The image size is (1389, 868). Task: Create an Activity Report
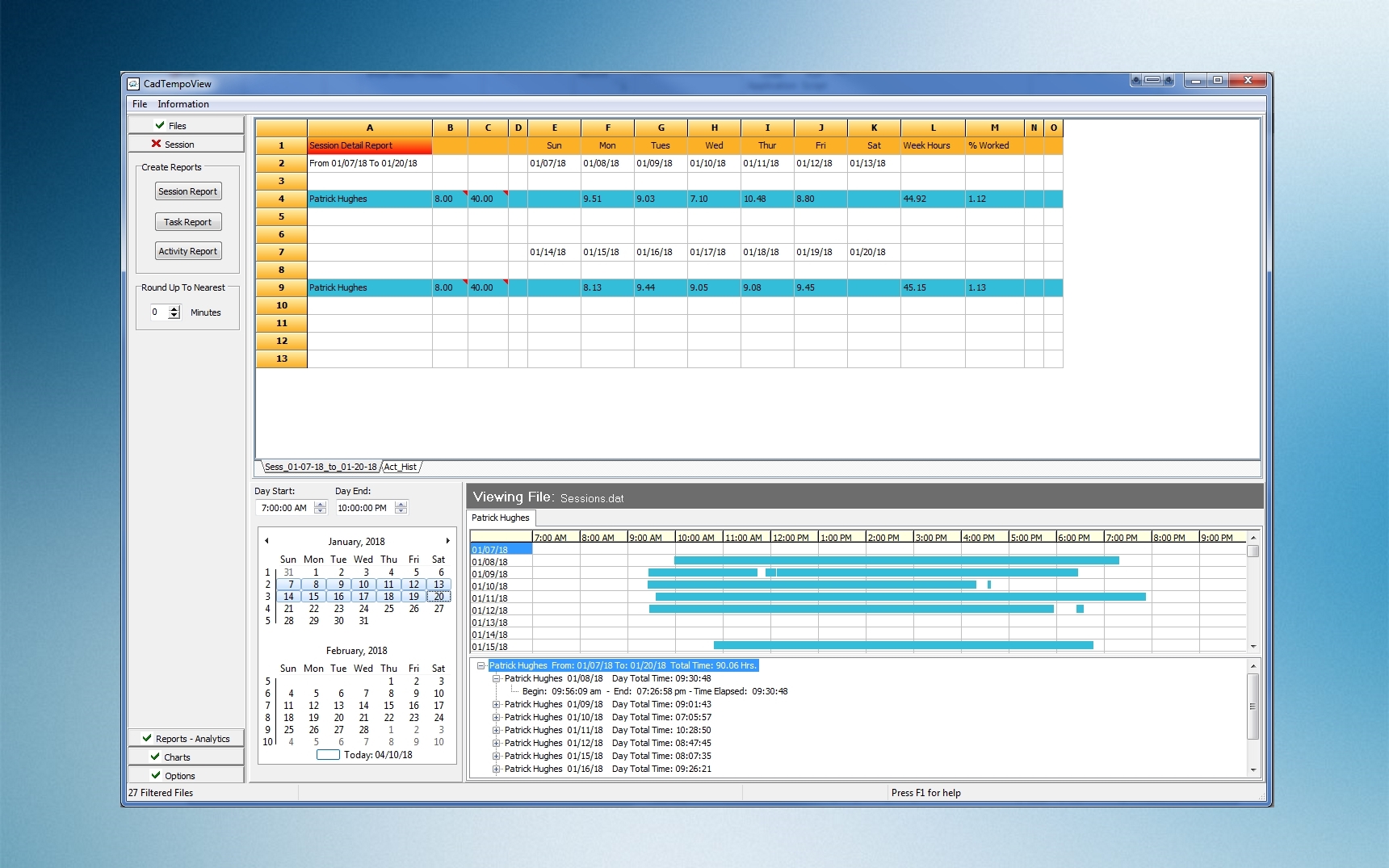tap(187, 251)
